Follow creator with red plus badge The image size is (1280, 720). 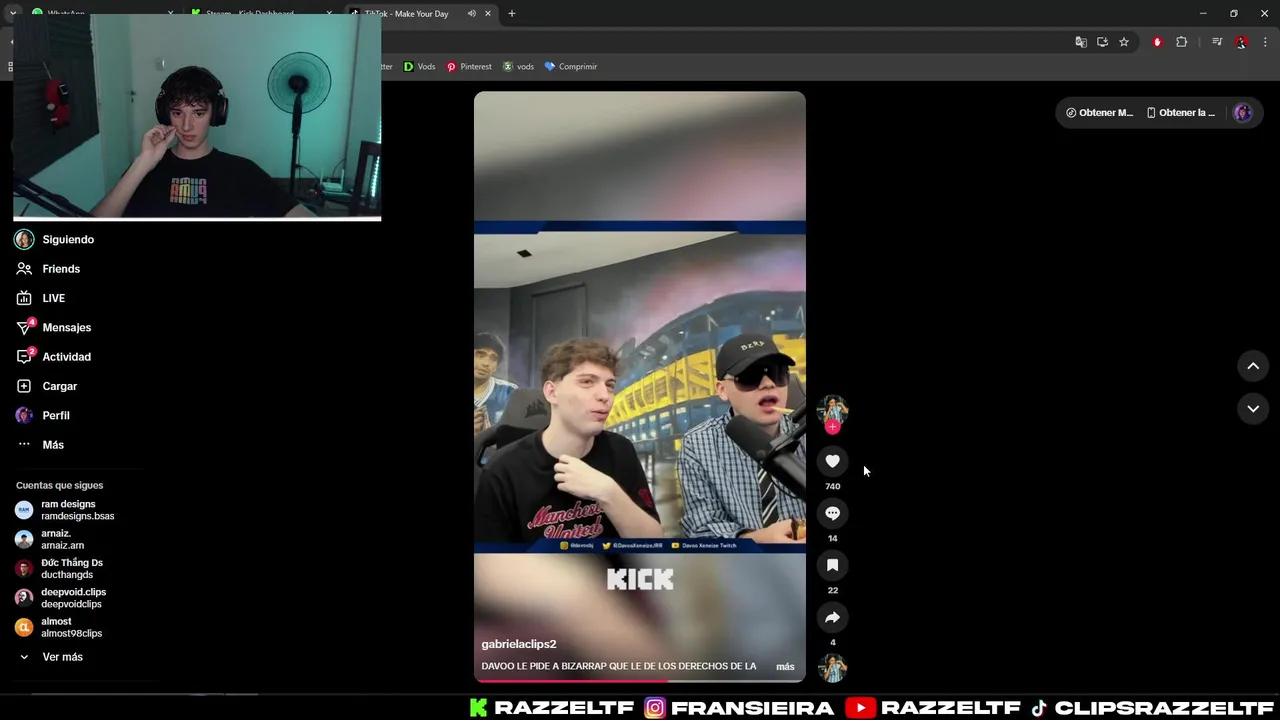click(x=832, y=427)
